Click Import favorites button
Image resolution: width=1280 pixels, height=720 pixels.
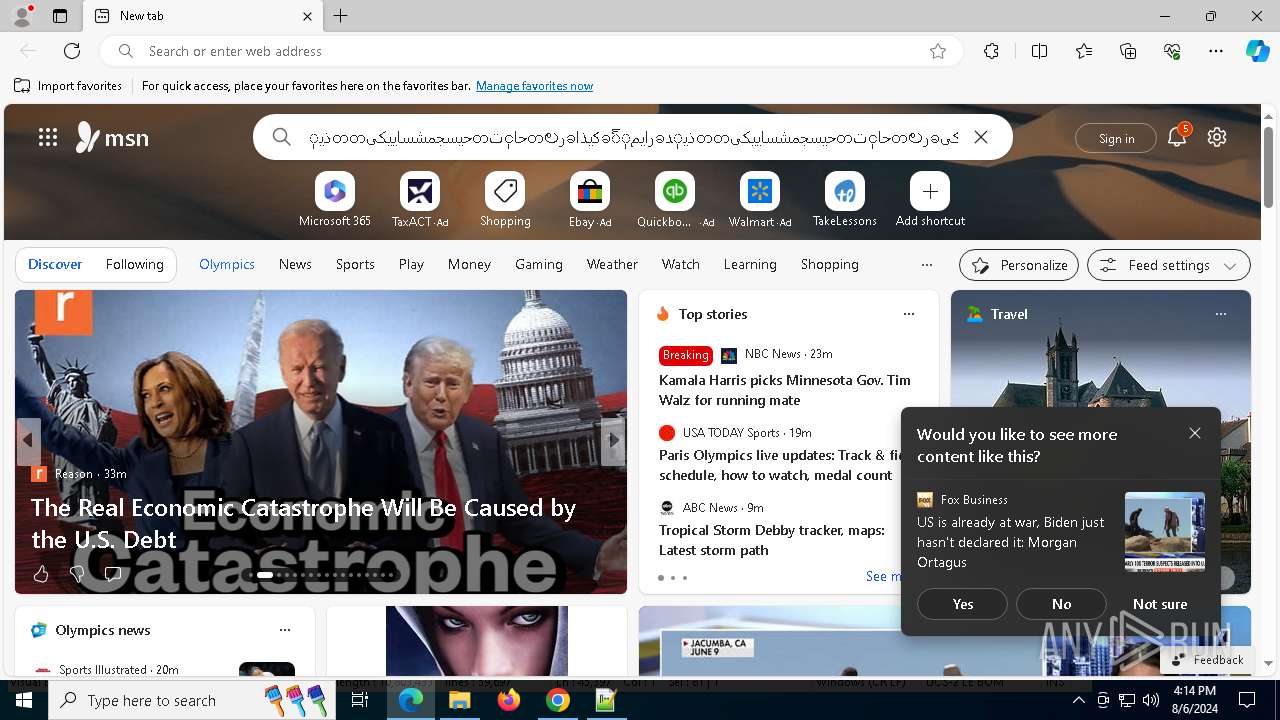[x=68, y=86]
